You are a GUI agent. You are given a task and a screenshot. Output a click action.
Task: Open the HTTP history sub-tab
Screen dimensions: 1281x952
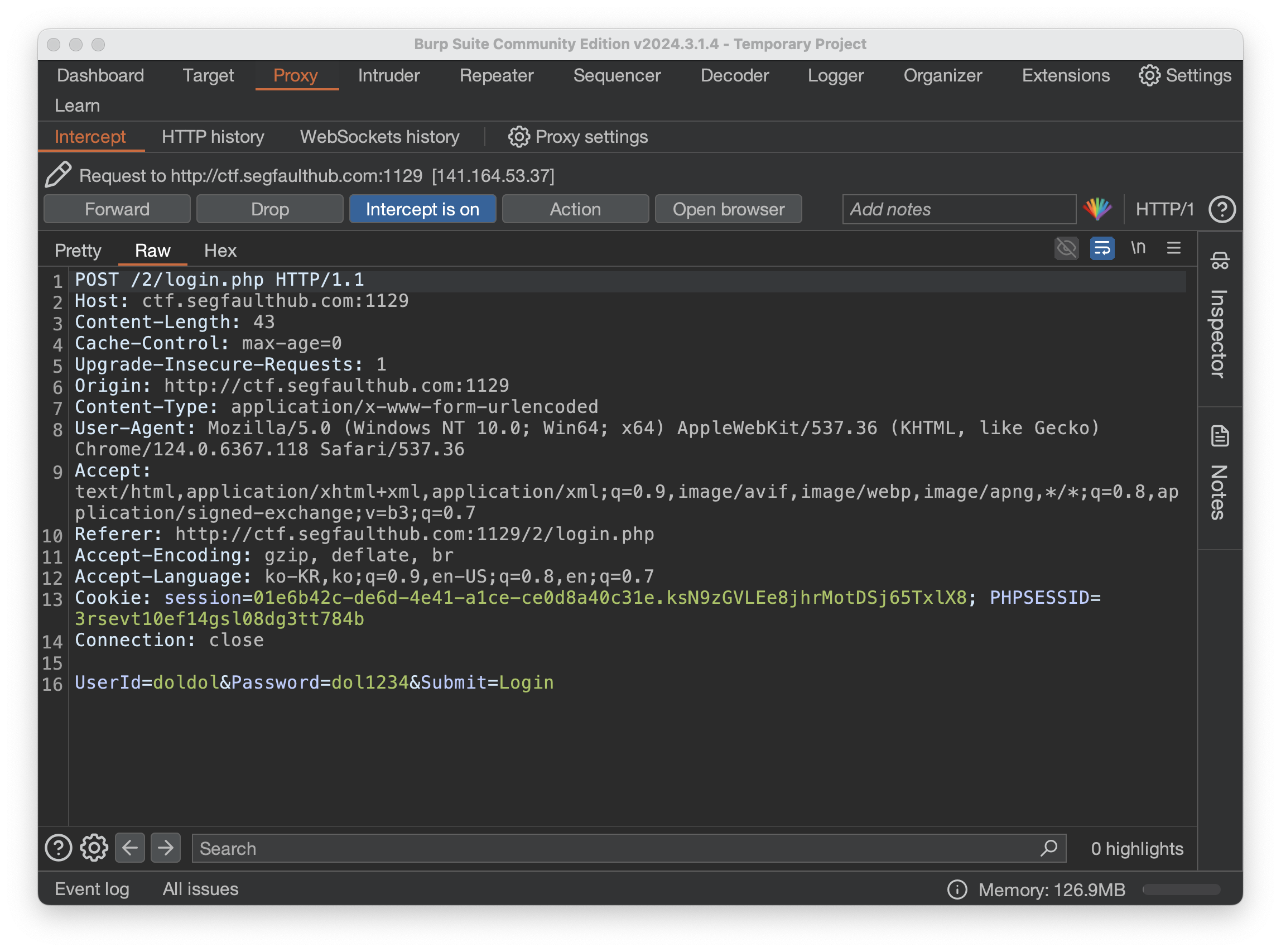[x=213, y=137]
